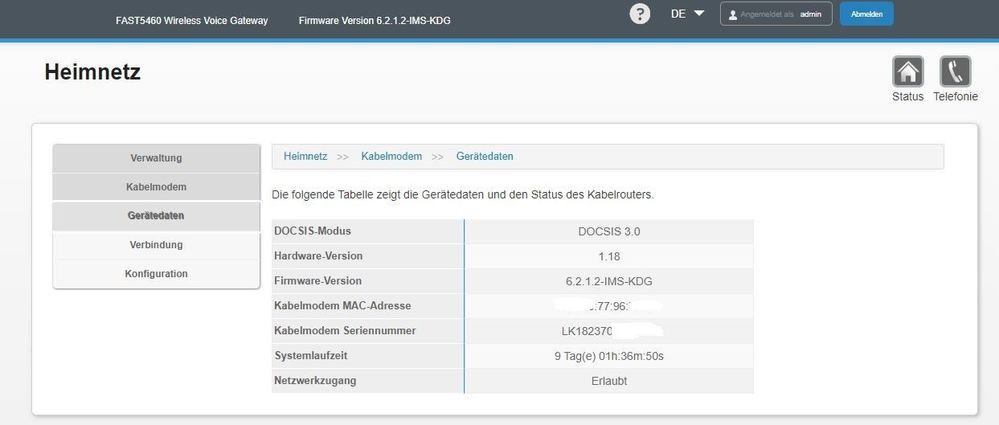Open the Status home icon

tap(908, 71)
